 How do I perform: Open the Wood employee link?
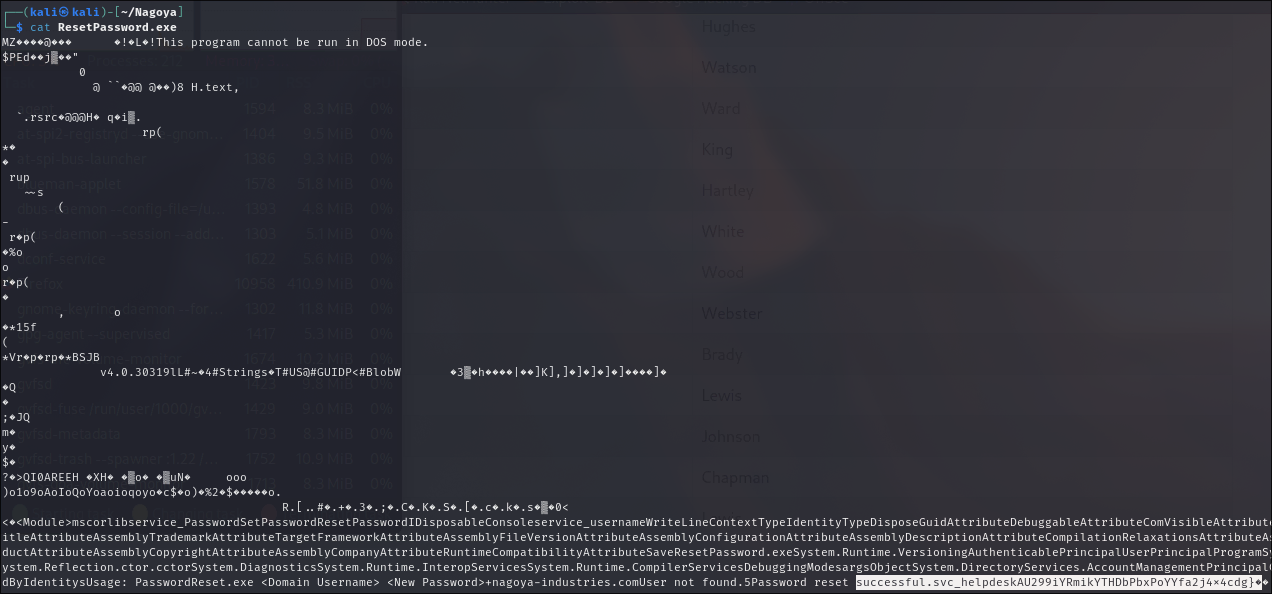(x=722, y=272)
